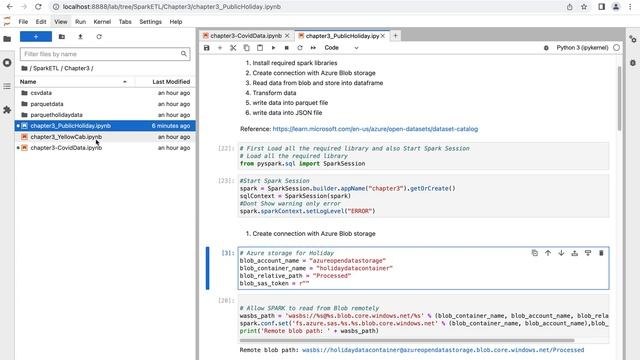Duplicate the active cell icon
This screenshot has width=640, height=360.
535,253
